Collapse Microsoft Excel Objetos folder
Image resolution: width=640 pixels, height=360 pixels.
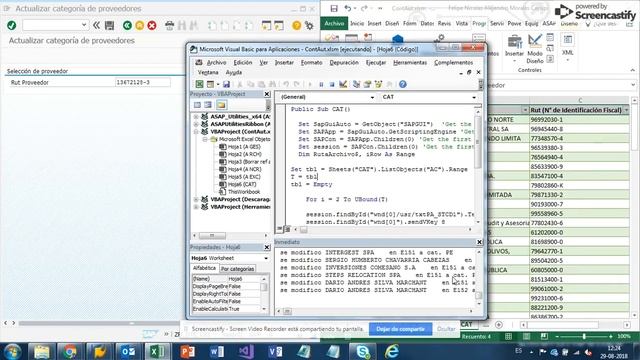click(205, 140)
